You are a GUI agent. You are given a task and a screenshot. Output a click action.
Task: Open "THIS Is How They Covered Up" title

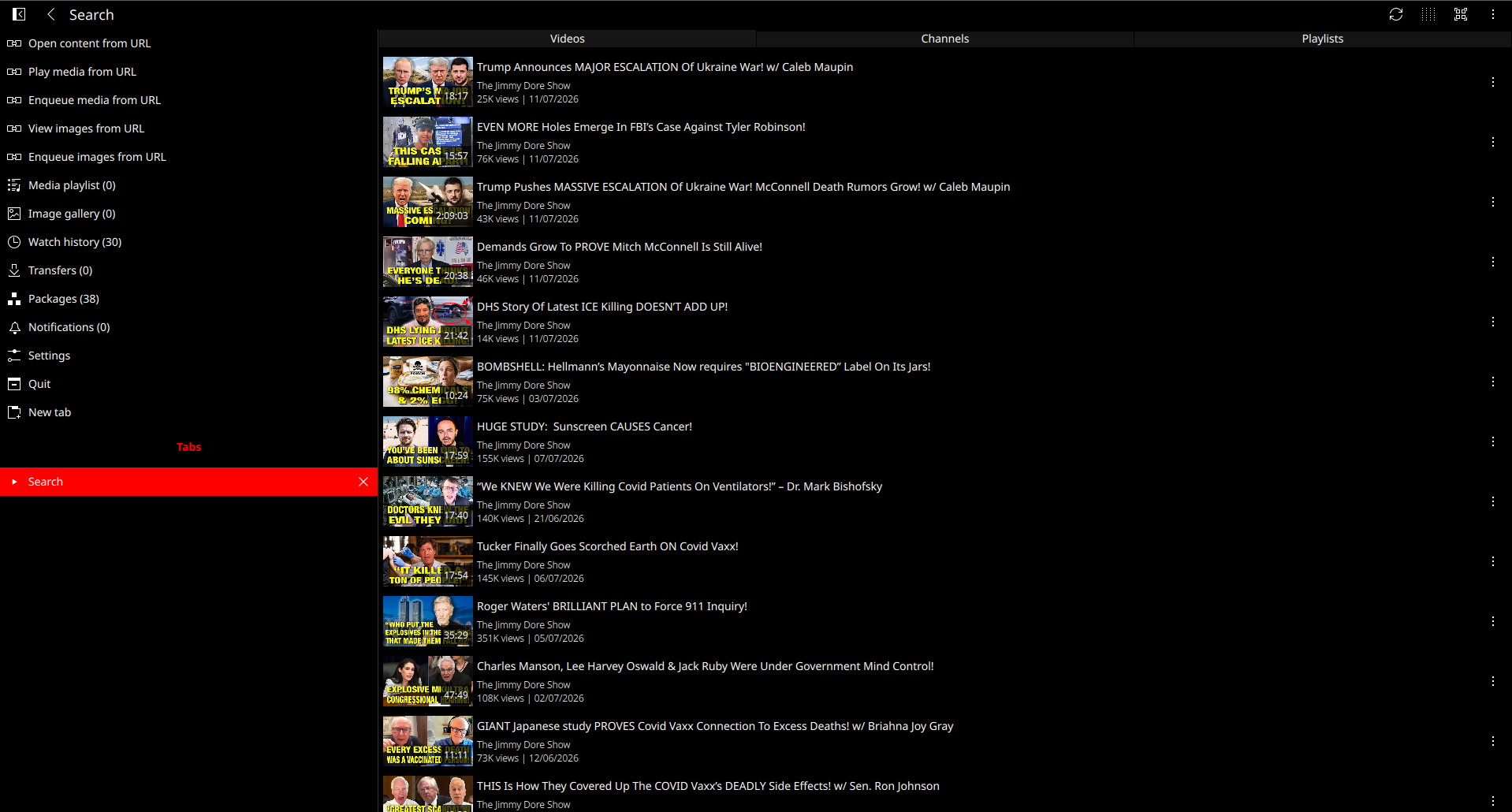(708, 786)
